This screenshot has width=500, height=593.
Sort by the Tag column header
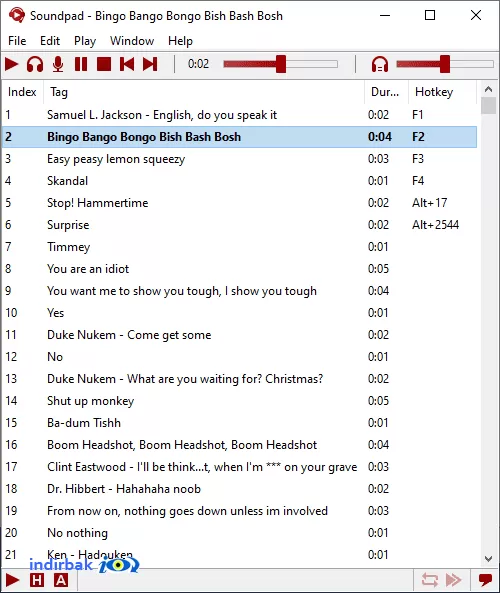pos(204,92)
